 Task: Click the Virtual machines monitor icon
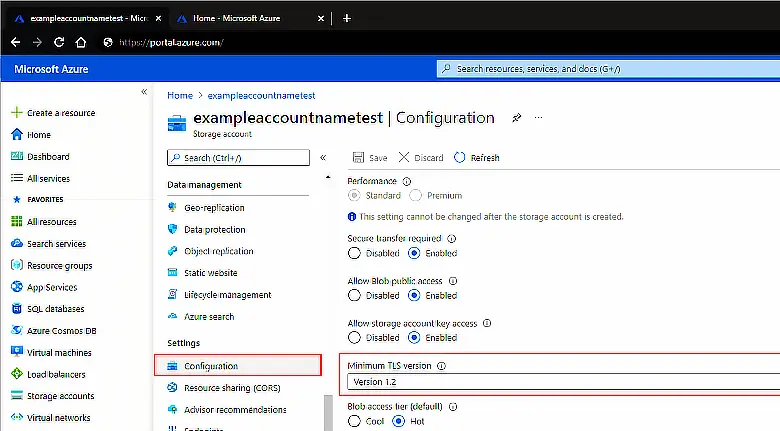[17, 352]
